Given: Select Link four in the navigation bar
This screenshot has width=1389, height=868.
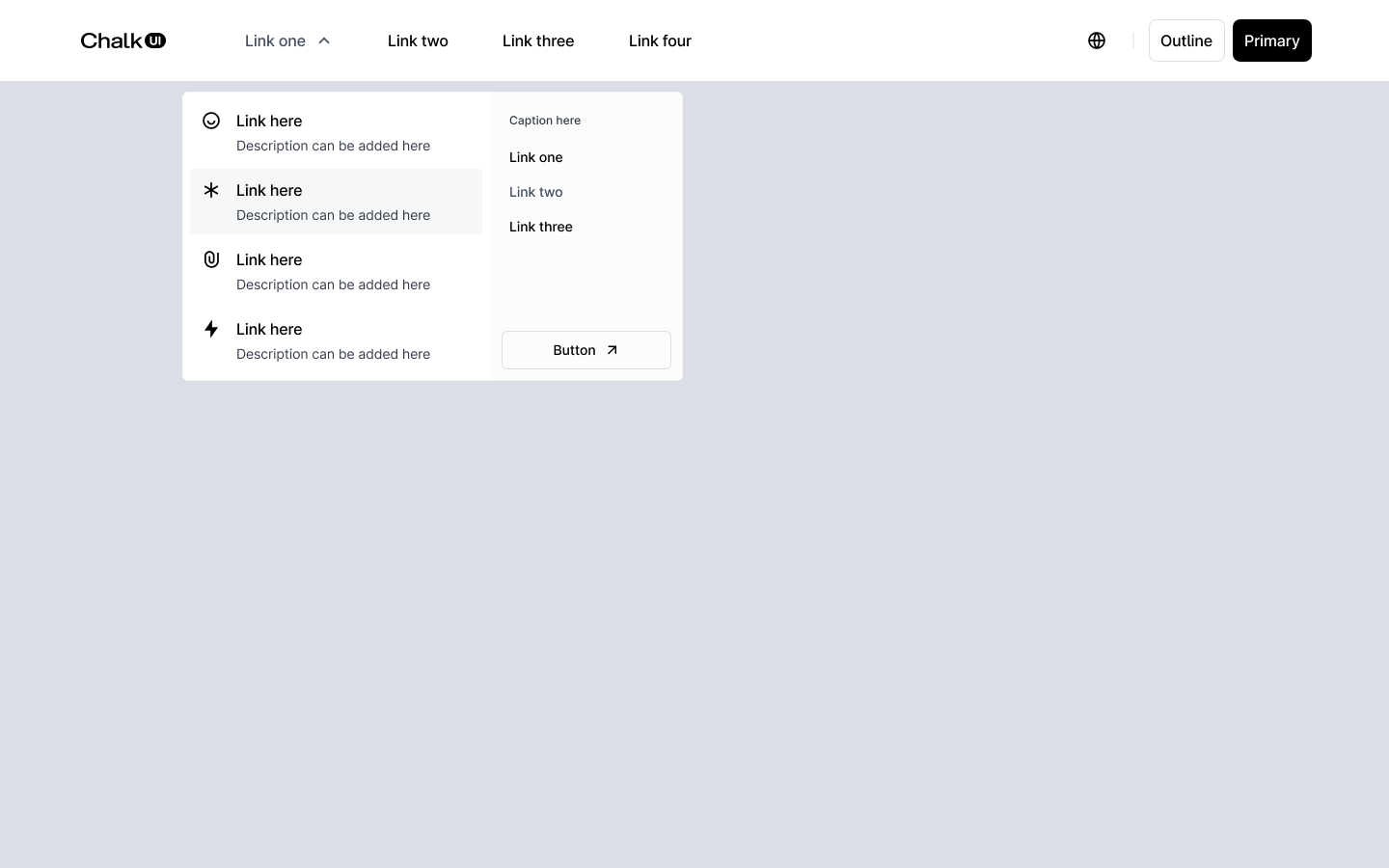Looking at the screenshot, I should 660,41.
